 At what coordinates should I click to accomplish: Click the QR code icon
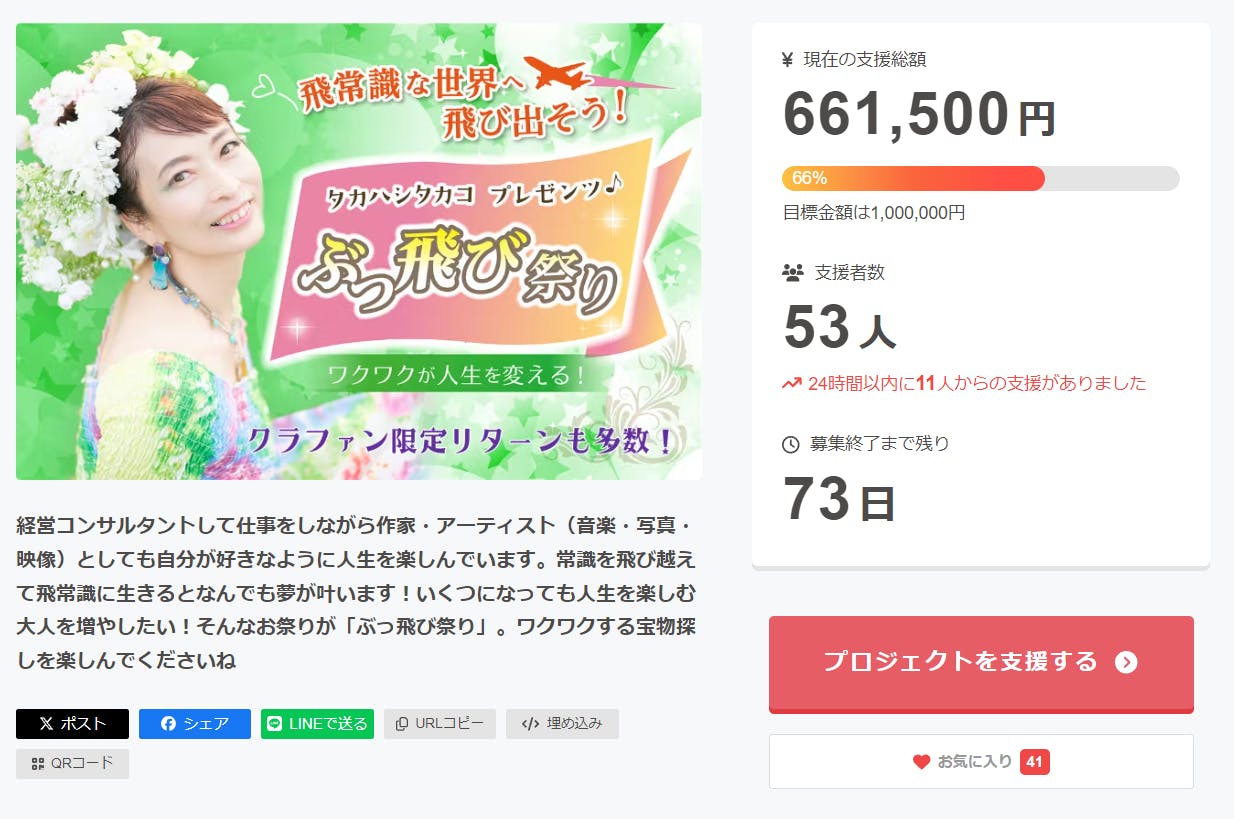click(x=38, y=764)
